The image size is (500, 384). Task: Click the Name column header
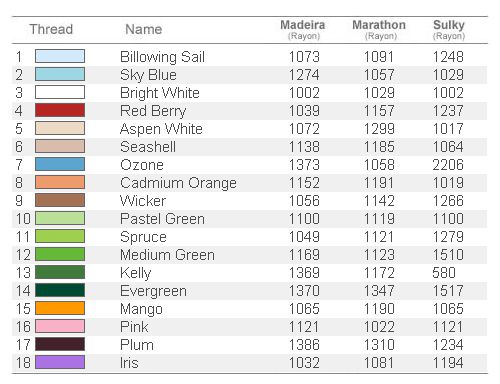pyautogui.click(x=144, y=29)
